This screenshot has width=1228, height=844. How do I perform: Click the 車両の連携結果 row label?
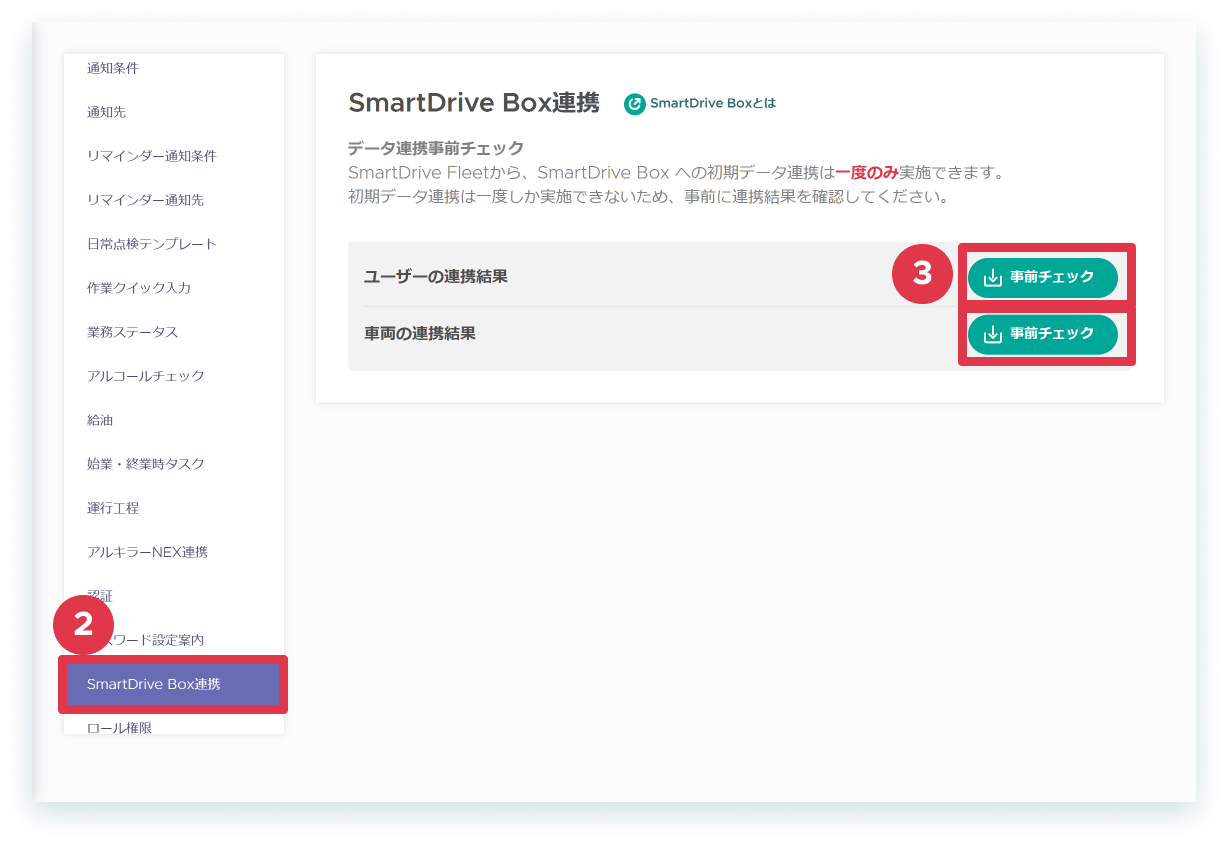420,333
